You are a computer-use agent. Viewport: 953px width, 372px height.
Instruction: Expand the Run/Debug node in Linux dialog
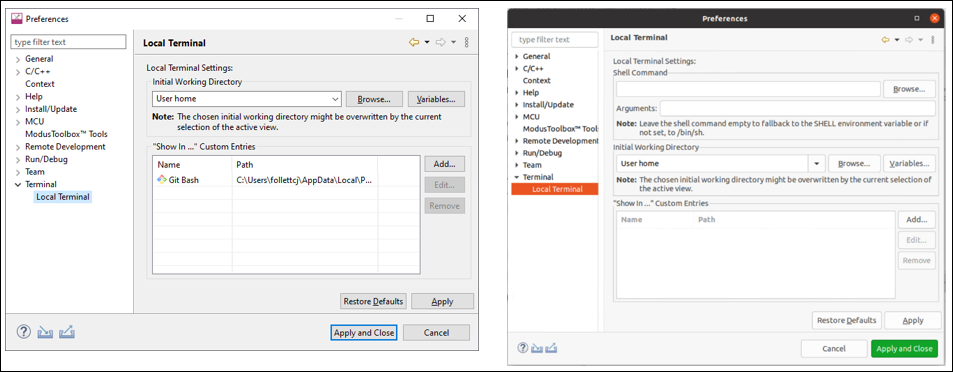point(517,153)
